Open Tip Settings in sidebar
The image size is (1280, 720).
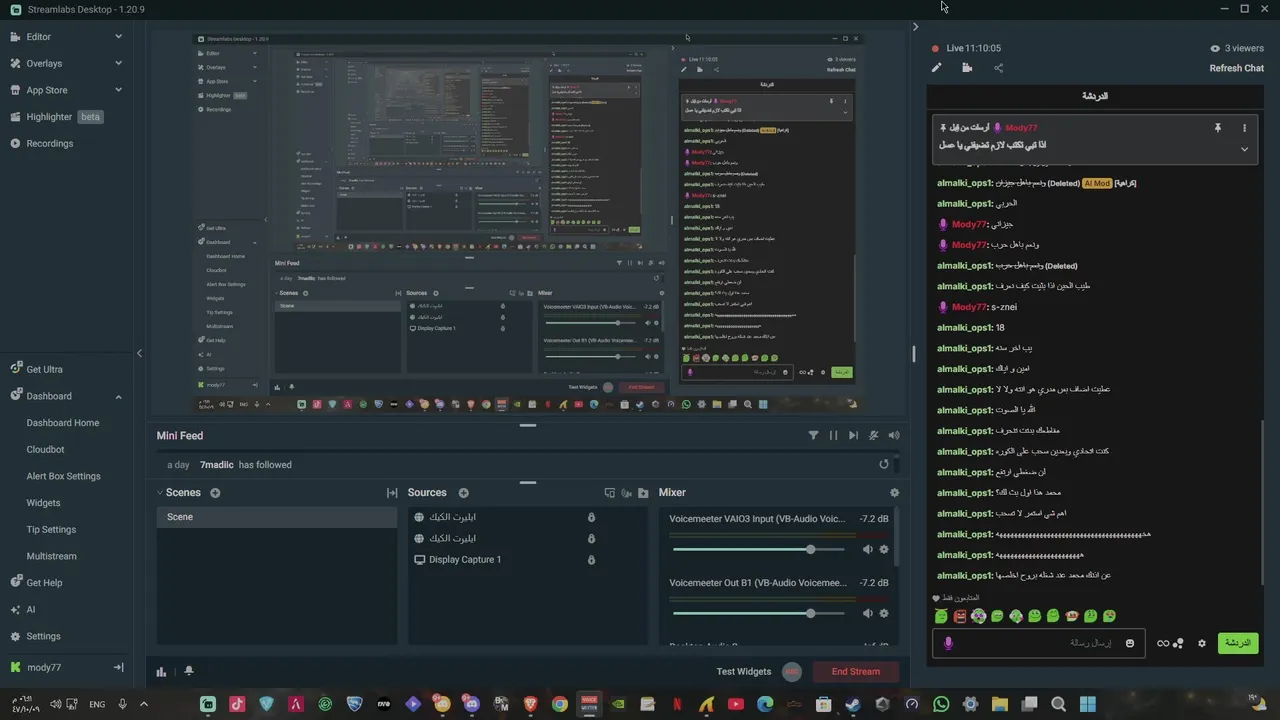(51, 529)
